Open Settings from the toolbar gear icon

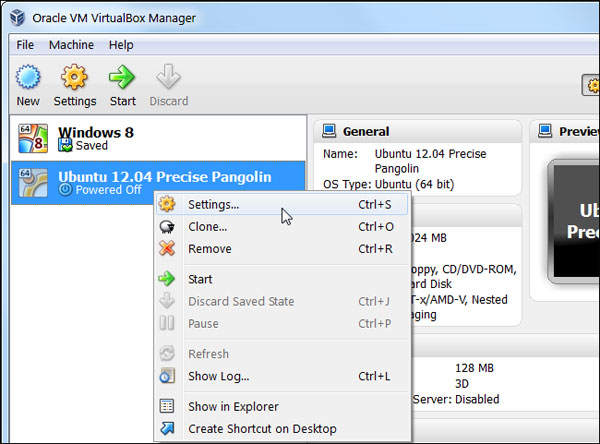(x=75, y=79)
